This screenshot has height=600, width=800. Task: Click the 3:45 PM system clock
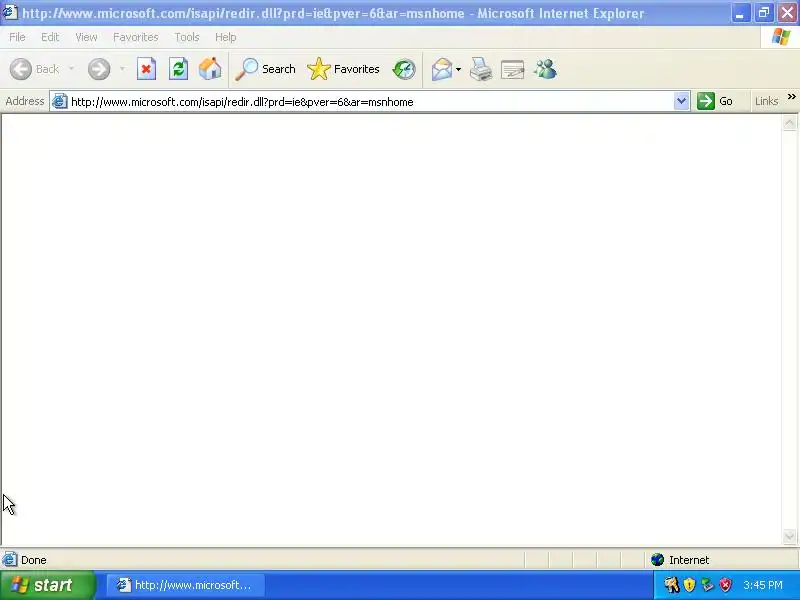pyautogui.click(x=763, y=585)
